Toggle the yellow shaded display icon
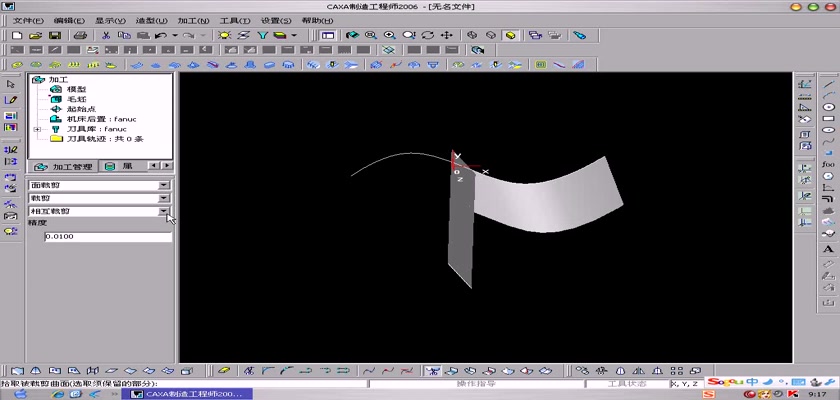 pos(510,35)
